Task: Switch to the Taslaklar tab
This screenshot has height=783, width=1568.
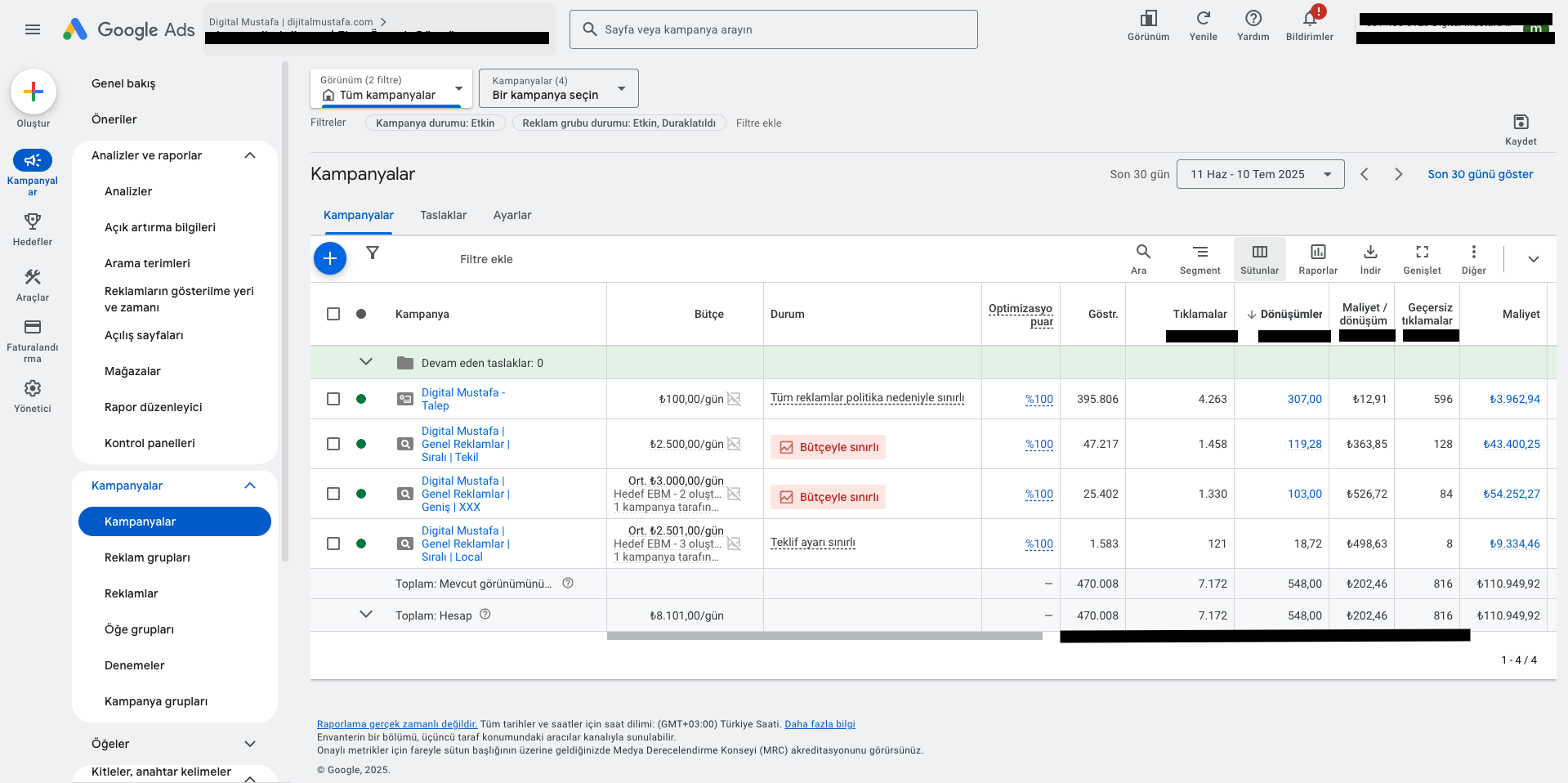Action: (444, 215)
